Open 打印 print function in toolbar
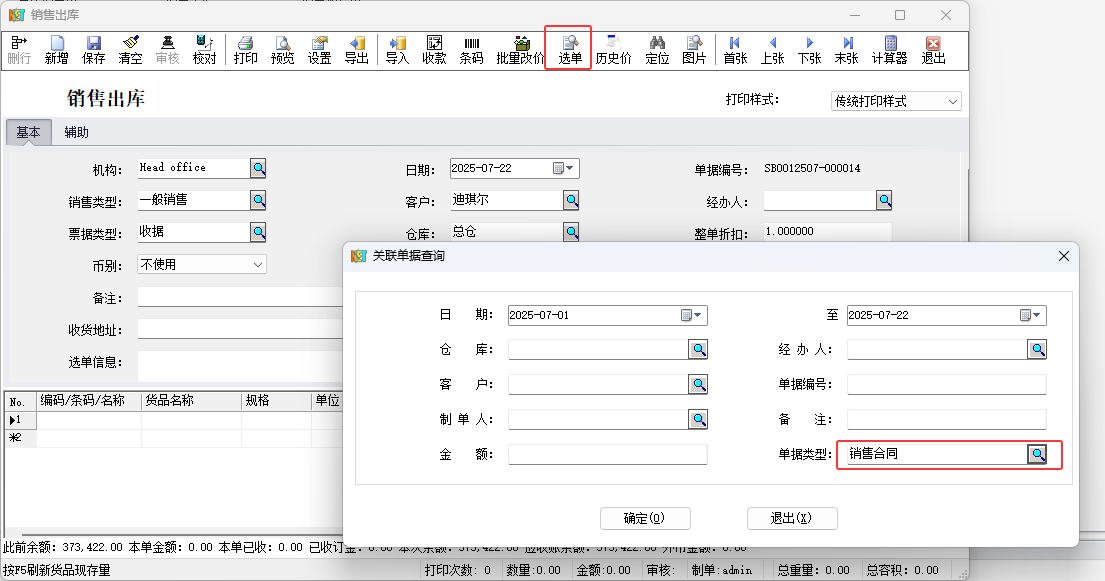Viewport: 1105px width, 581px height. (x=245, y=49)
